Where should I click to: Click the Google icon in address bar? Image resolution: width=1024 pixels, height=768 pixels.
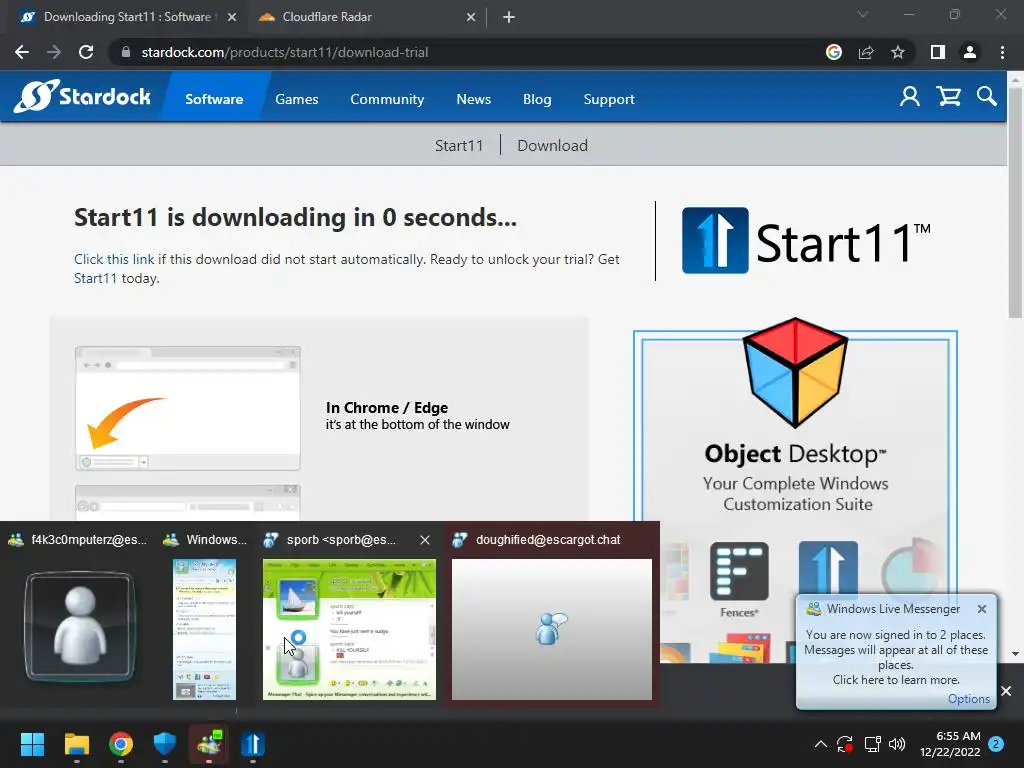(834, 52)
